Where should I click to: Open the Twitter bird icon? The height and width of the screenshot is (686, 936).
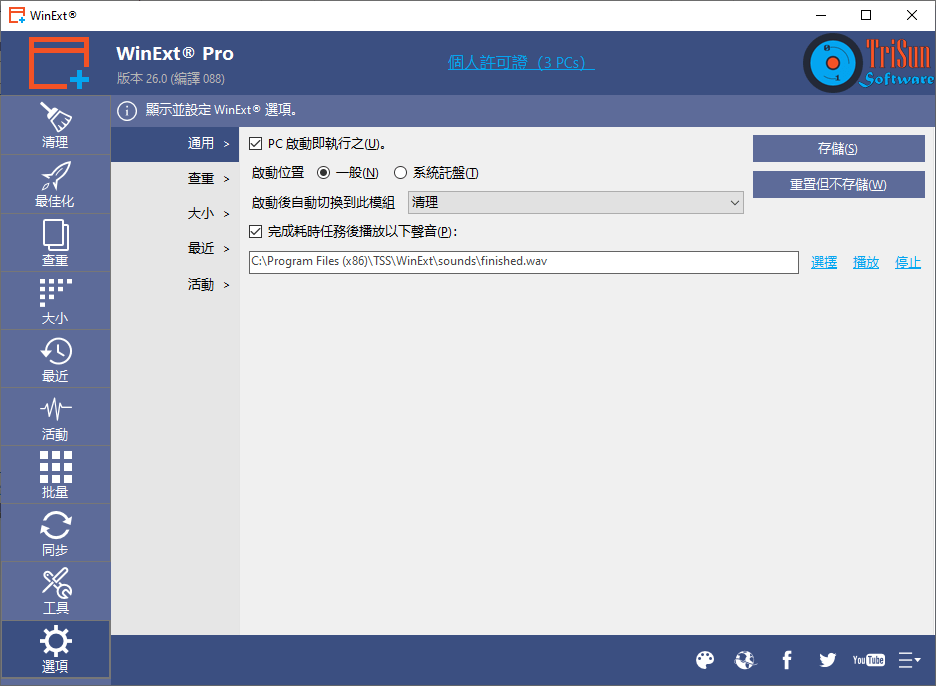coord(827,660)
